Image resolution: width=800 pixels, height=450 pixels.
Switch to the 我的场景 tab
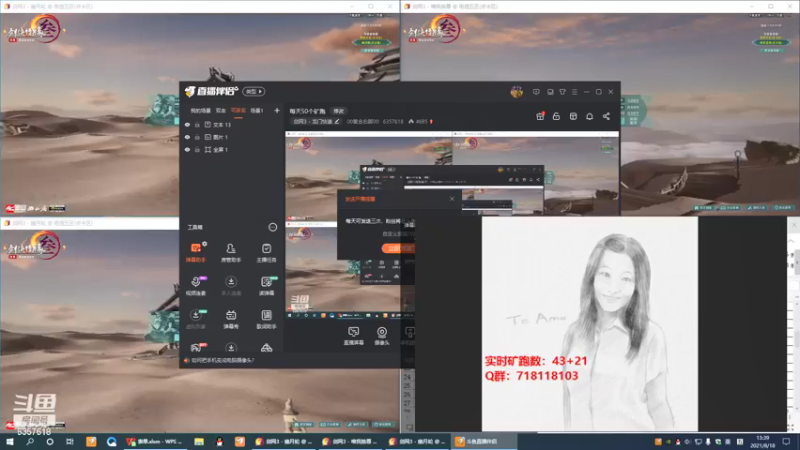point(201,110)
